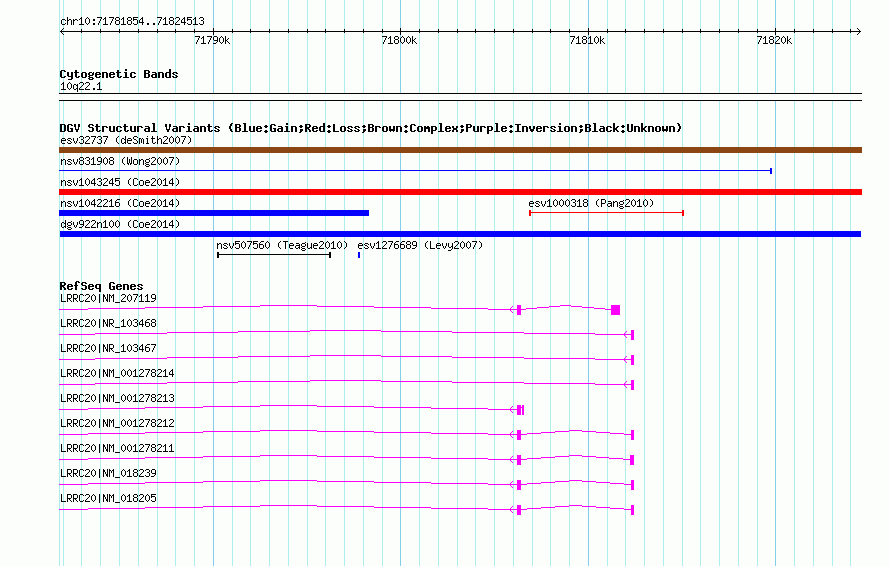Click the DGV Structural Variants track title

click(371, 128)
